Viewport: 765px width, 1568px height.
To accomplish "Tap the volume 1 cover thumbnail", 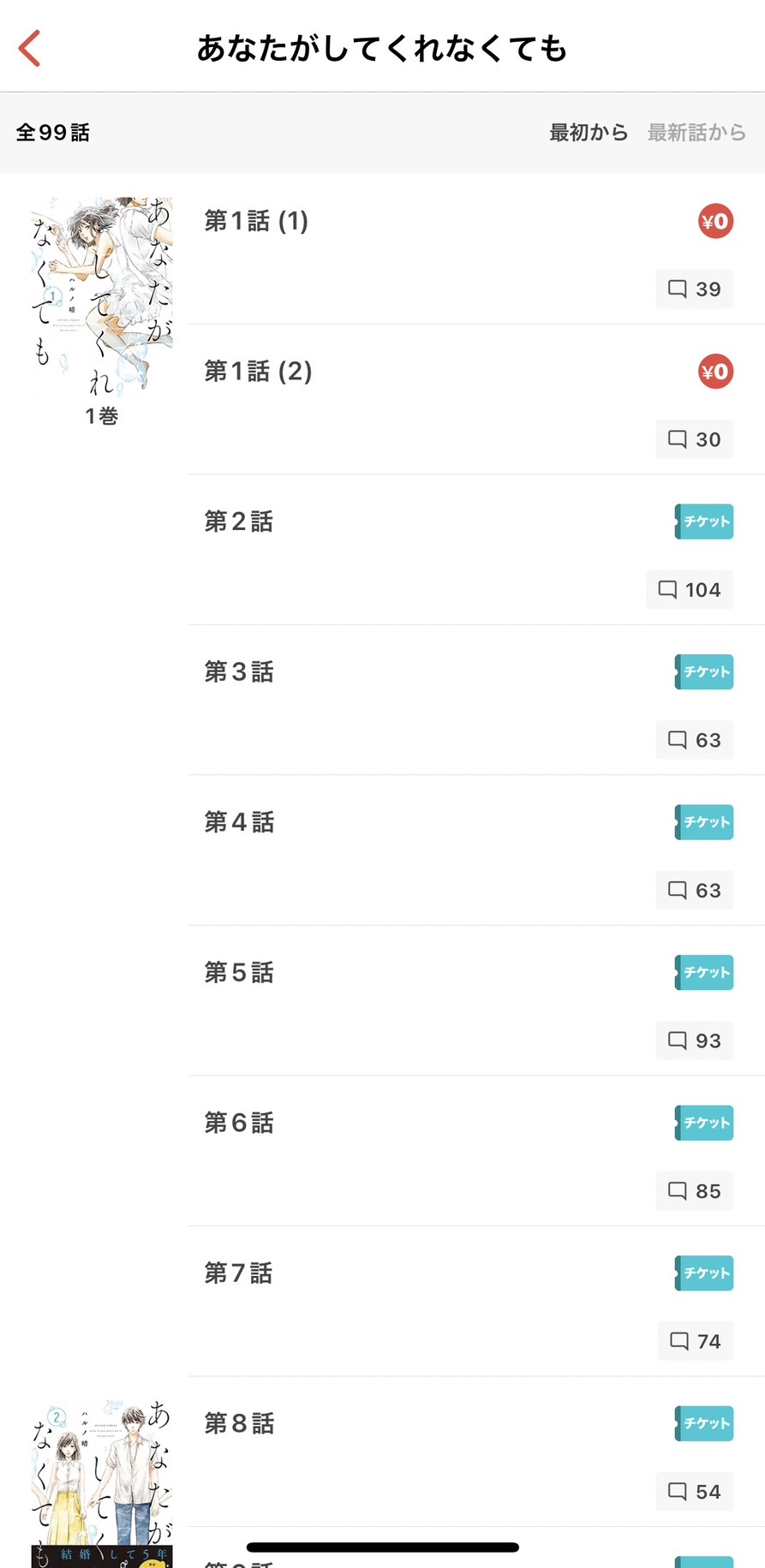I will (102, 297).
